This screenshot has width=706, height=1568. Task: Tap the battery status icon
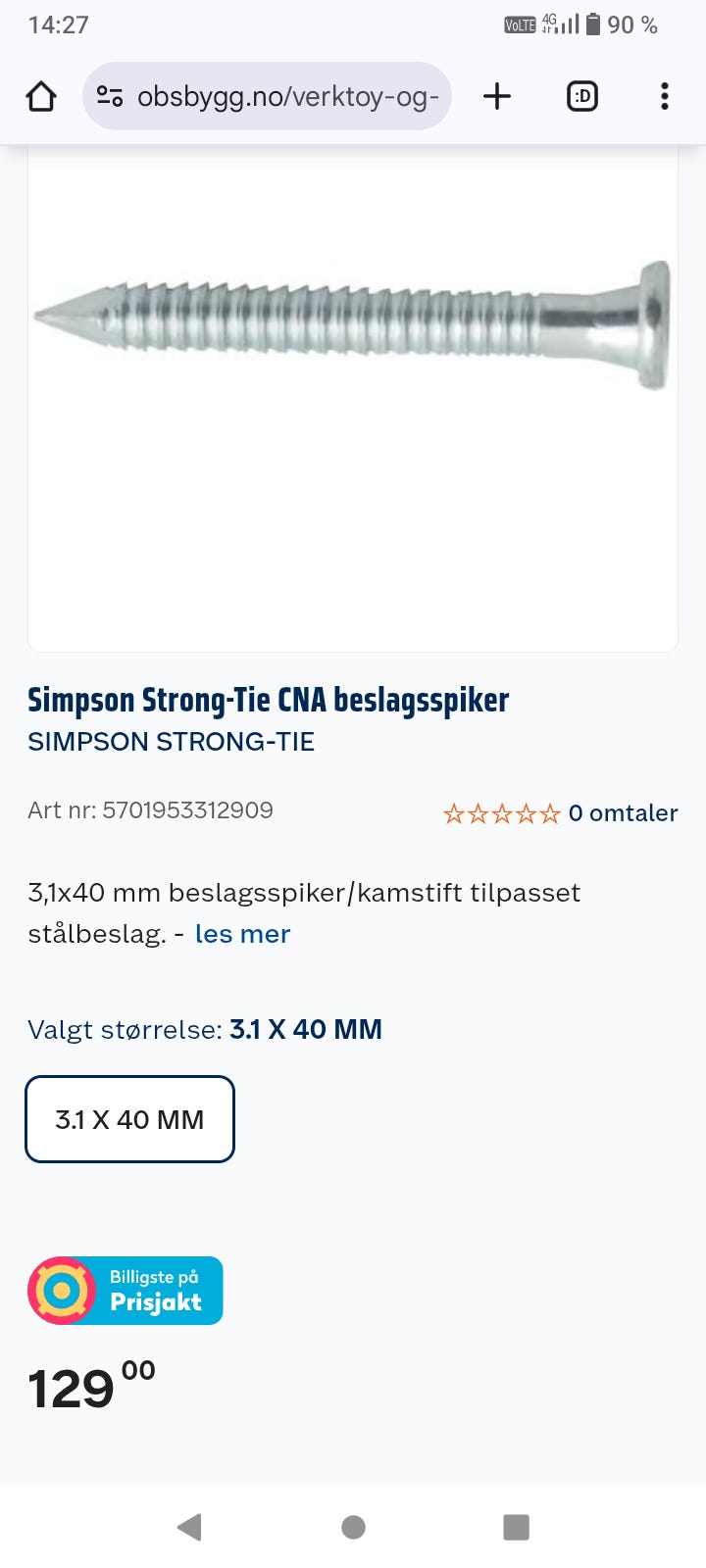pyautogui.click(x=592, y=24)
